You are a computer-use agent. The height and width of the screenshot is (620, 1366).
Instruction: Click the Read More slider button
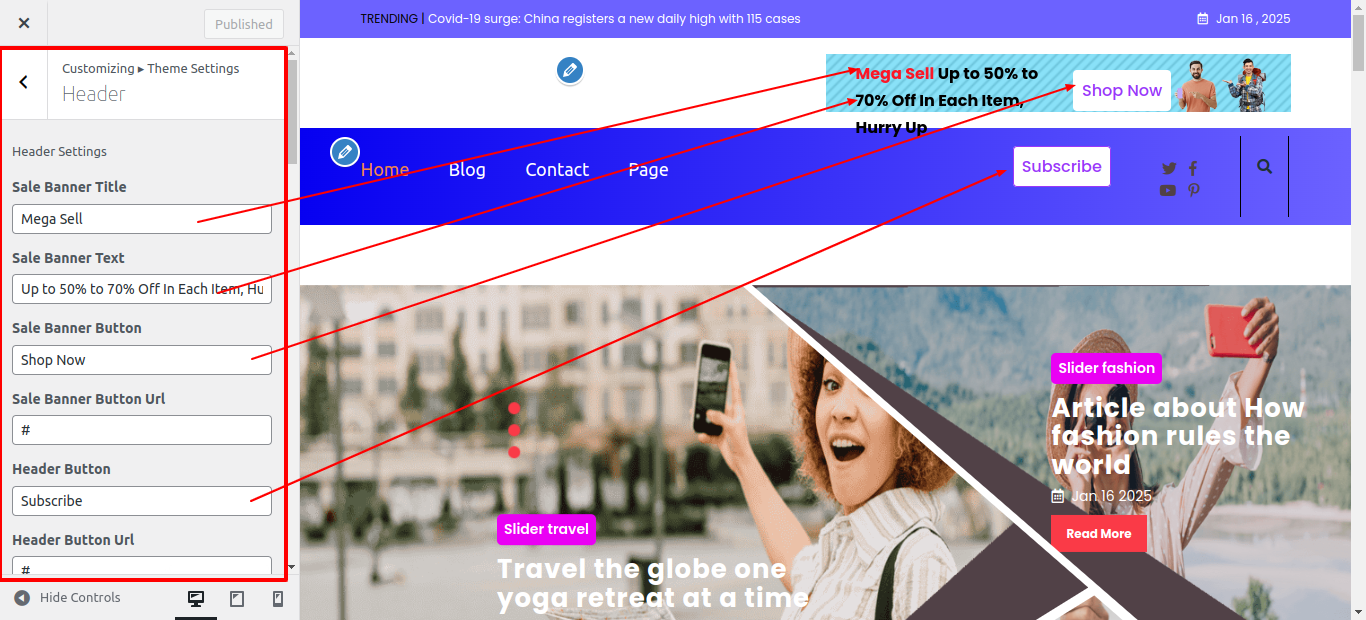[x=1099, y=534]
